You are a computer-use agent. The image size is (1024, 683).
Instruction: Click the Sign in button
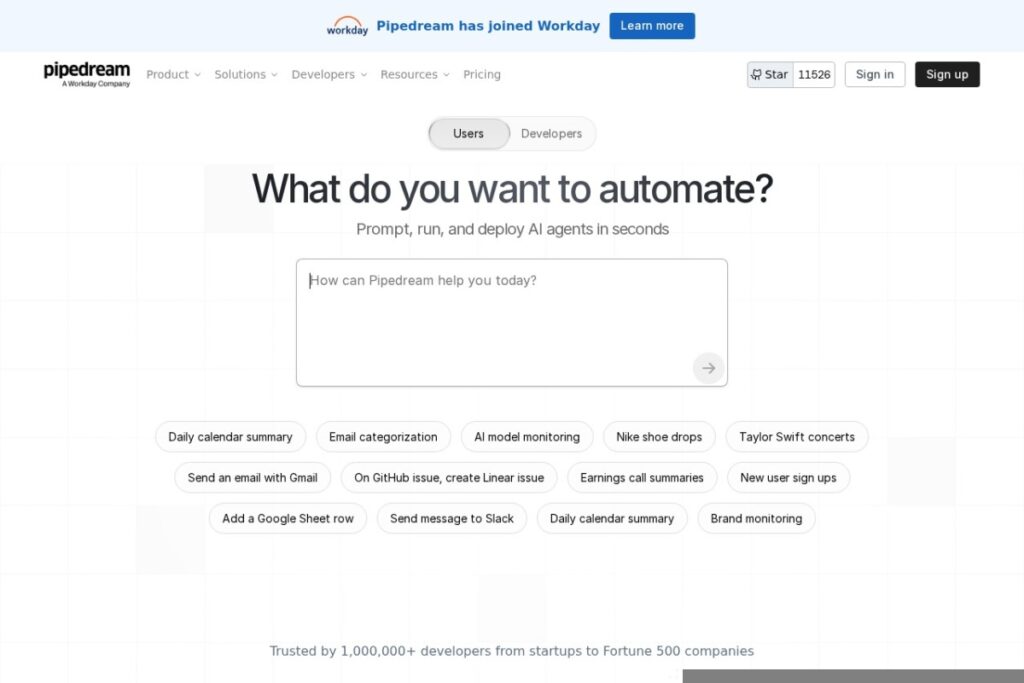pos(874,74)
